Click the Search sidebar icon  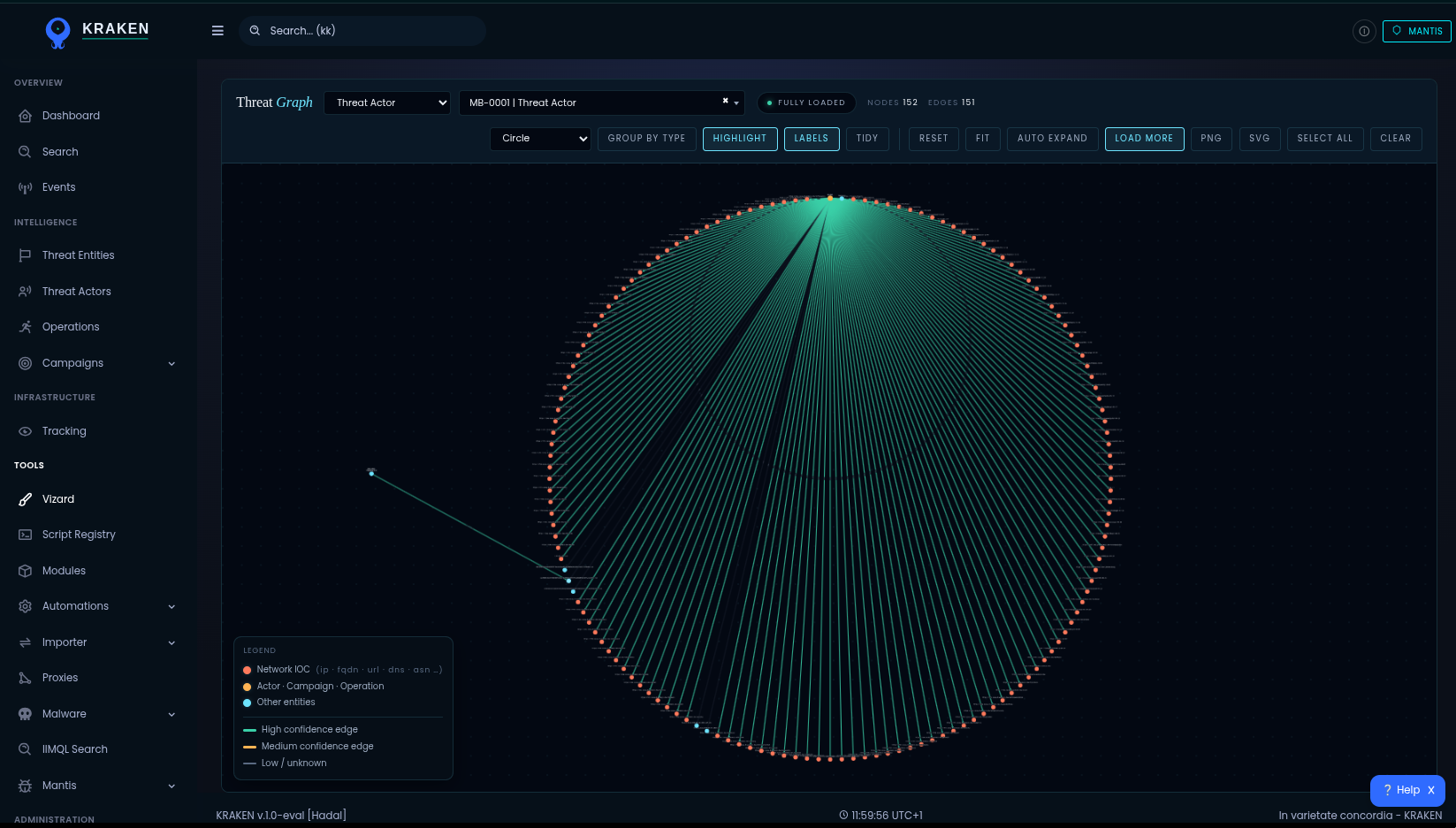tap(25, 152)
